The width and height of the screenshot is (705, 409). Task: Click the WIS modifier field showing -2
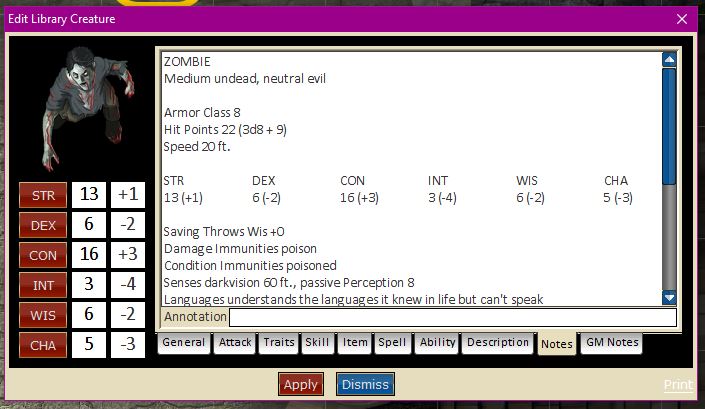pos(128,314)
